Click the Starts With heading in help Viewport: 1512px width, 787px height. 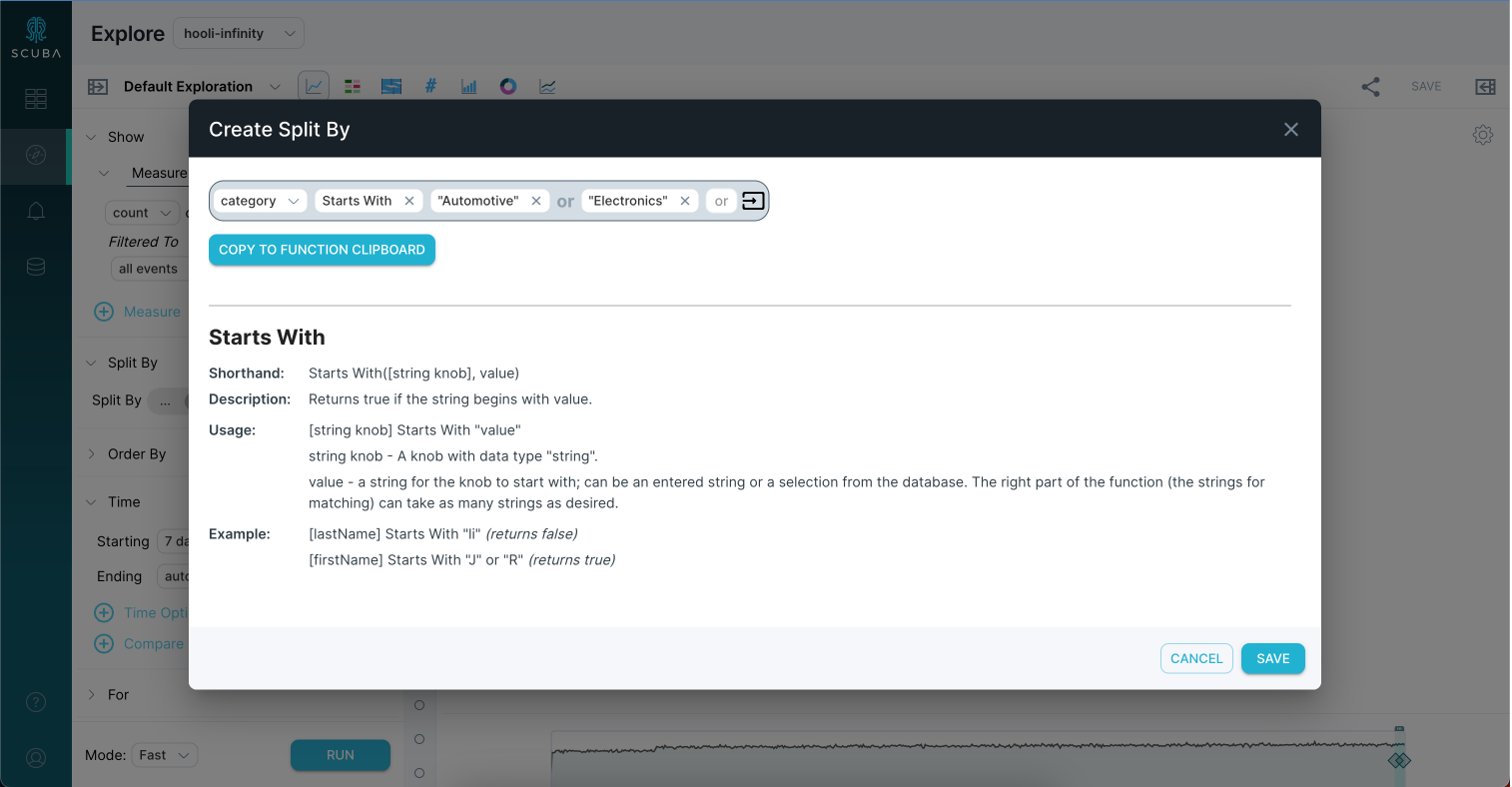[267, 338]
